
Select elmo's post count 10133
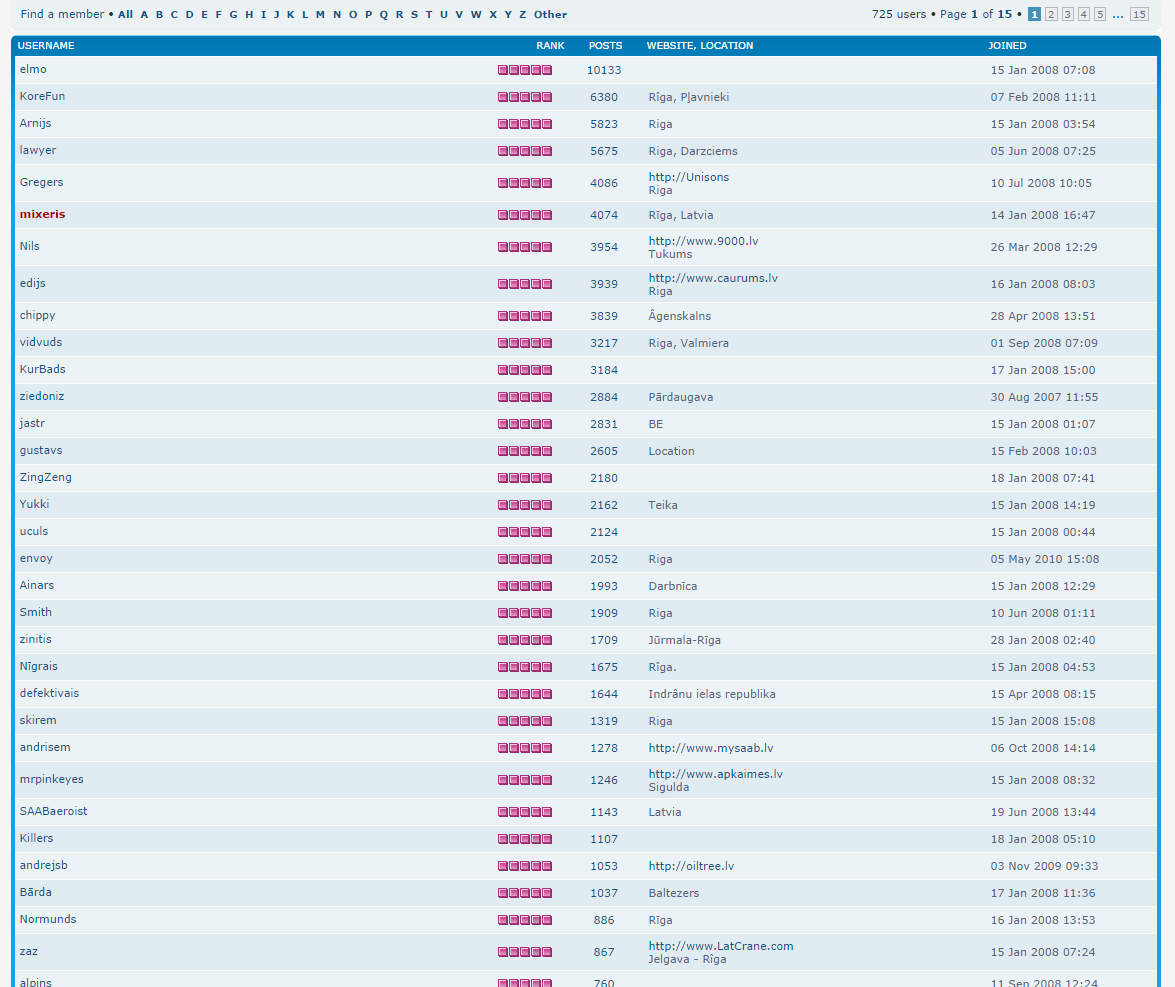(604, 70)
